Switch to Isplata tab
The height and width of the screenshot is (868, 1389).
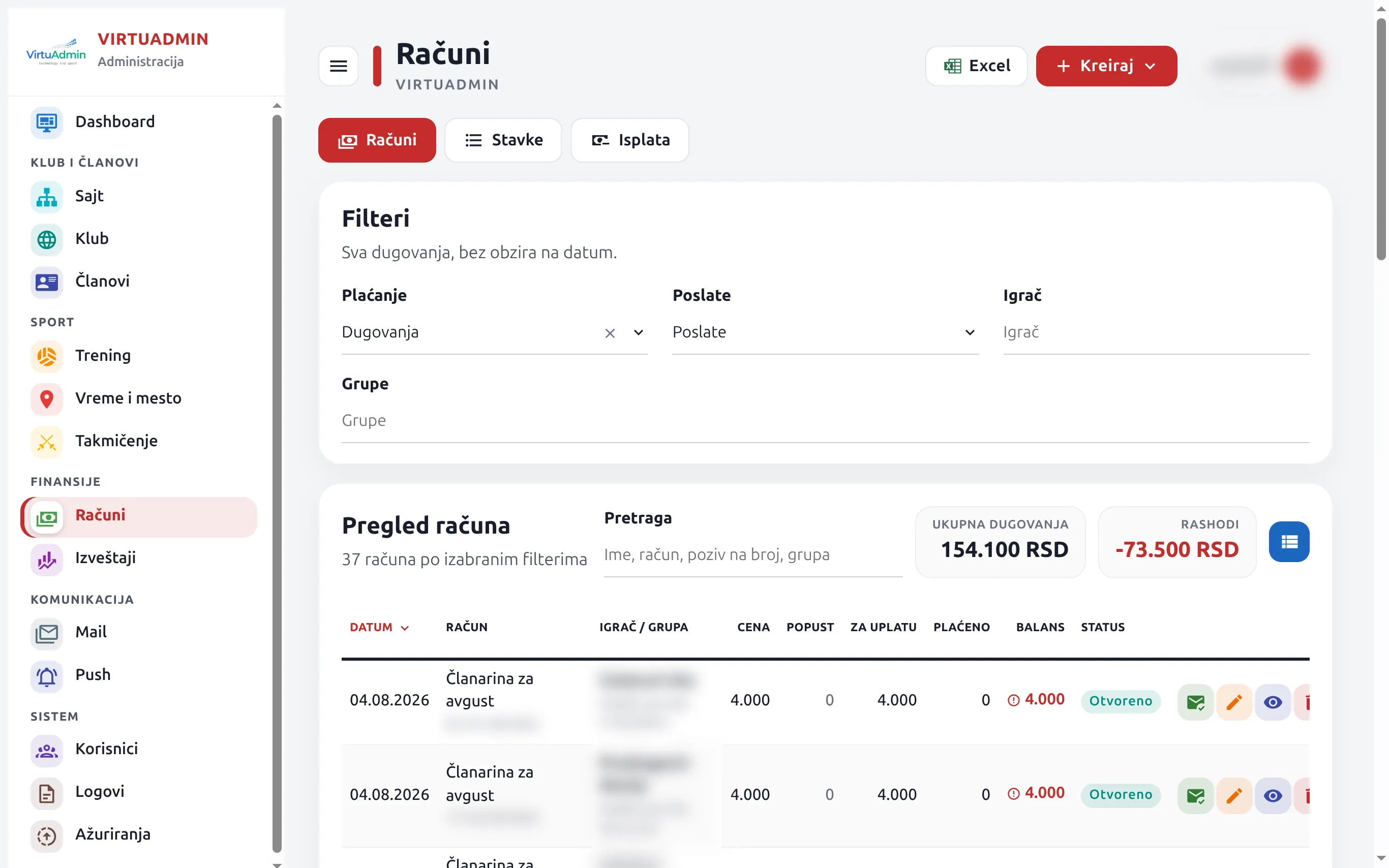(629, 140)
